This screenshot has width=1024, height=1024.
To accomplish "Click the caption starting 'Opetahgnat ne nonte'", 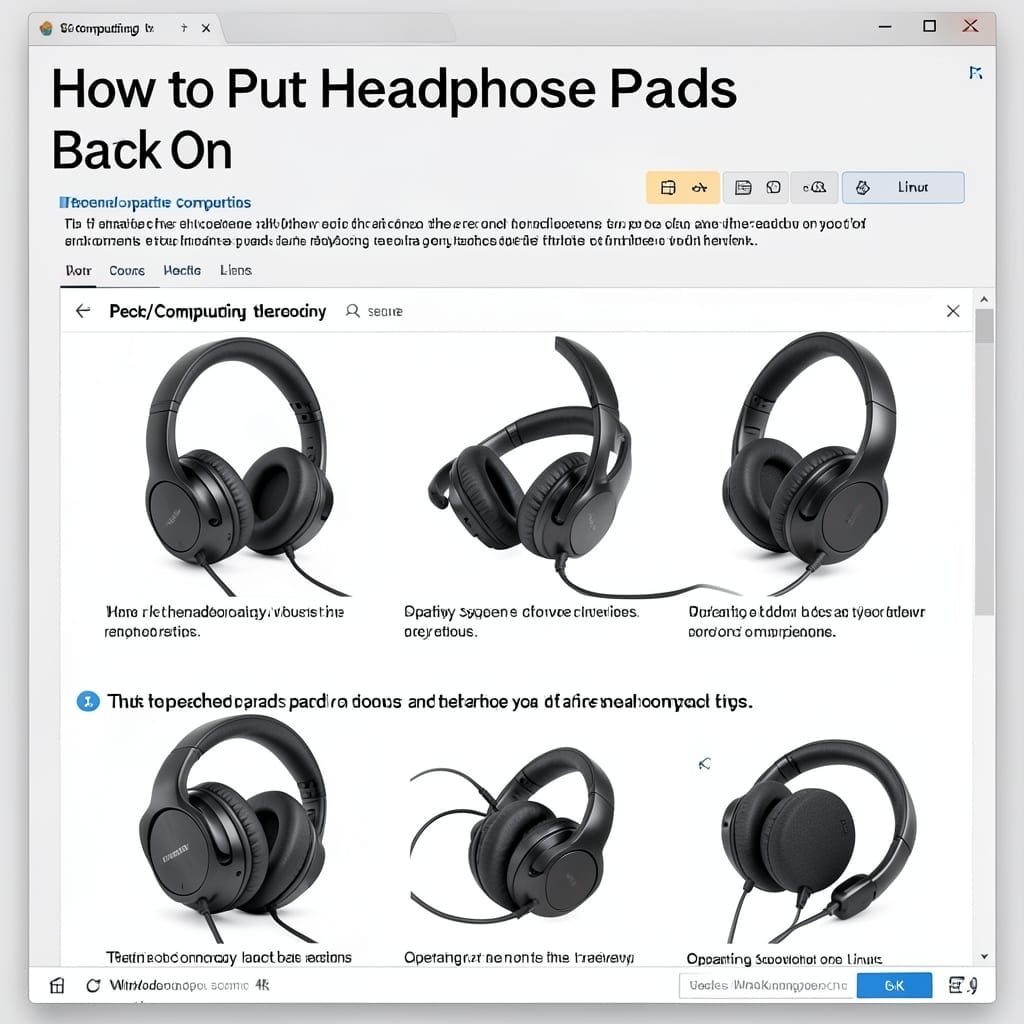I will coord(519,957).
